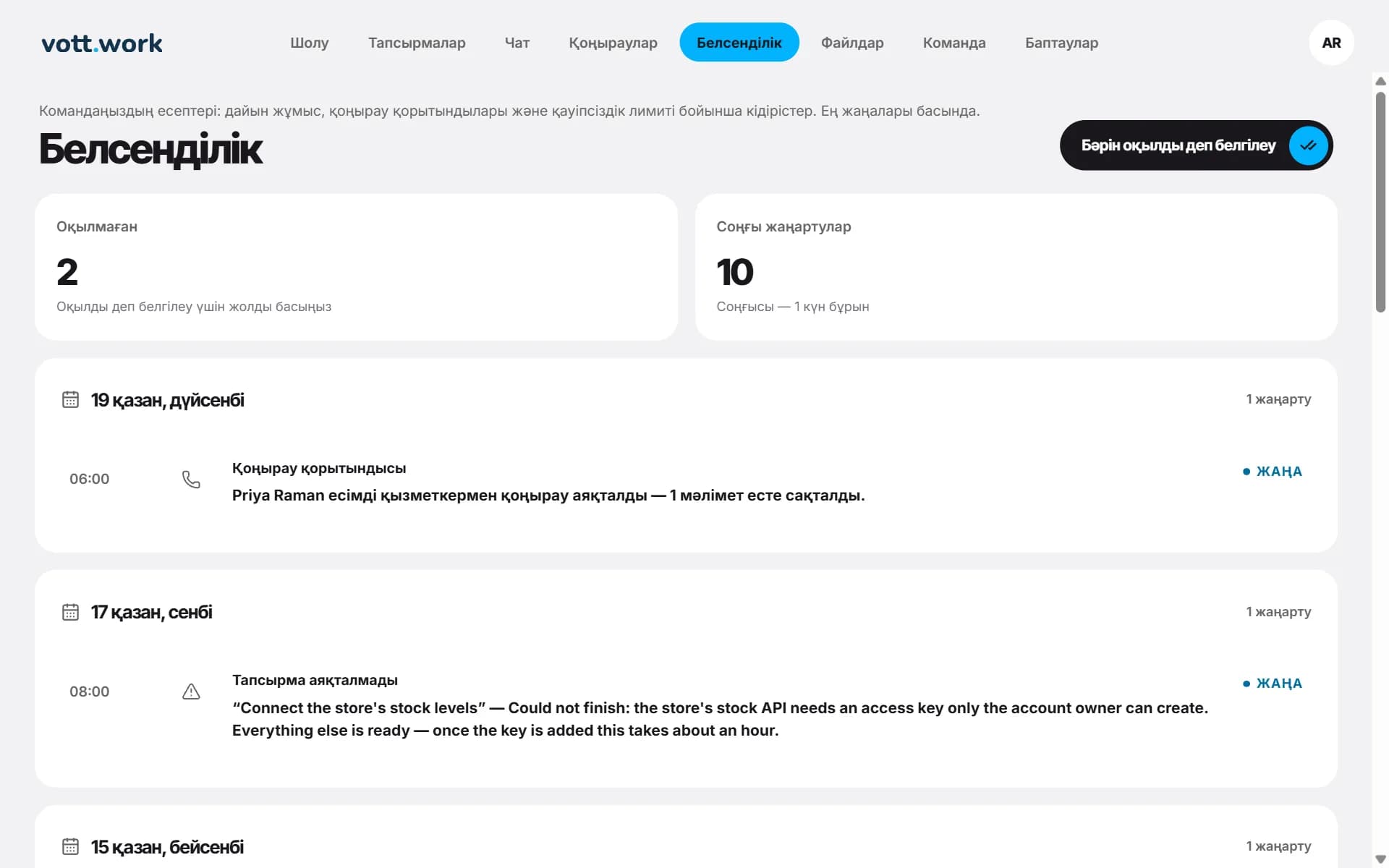Screen dimensions: 1389x868
Task: Switch to the Команда tab
Action: (954, 43)
